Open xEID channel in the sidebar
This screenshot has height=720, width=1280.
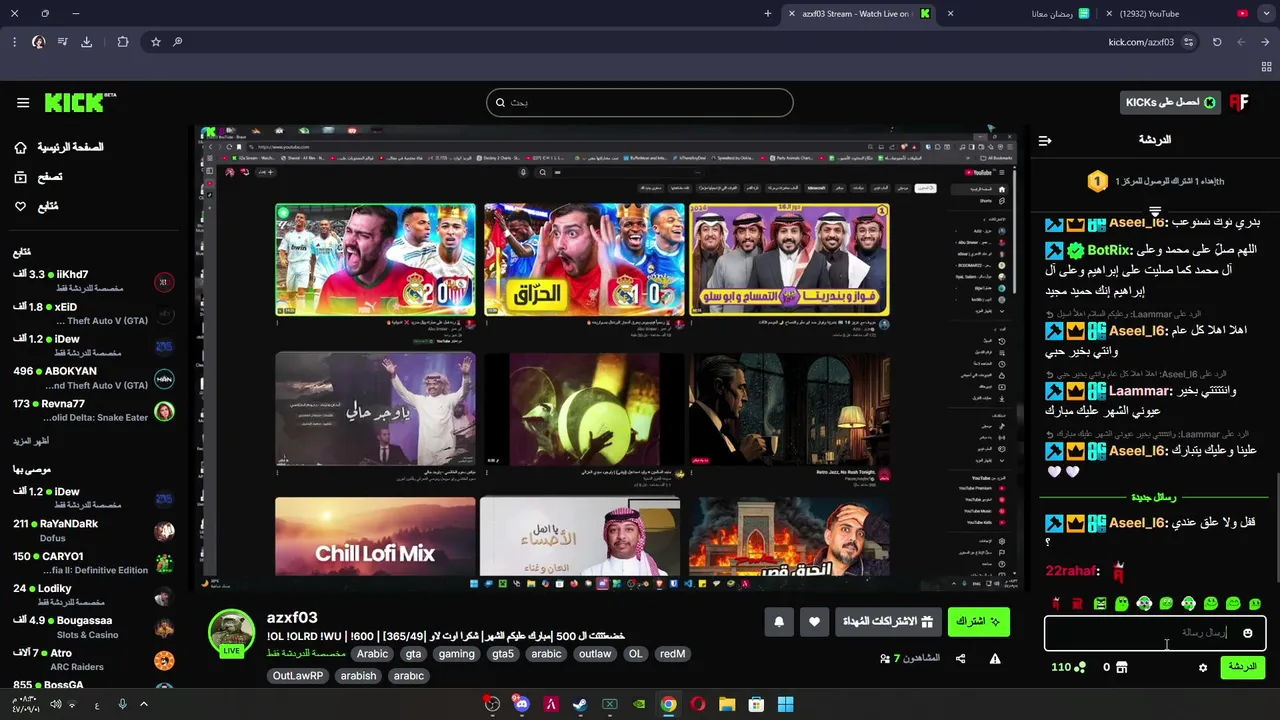(93, 314)
